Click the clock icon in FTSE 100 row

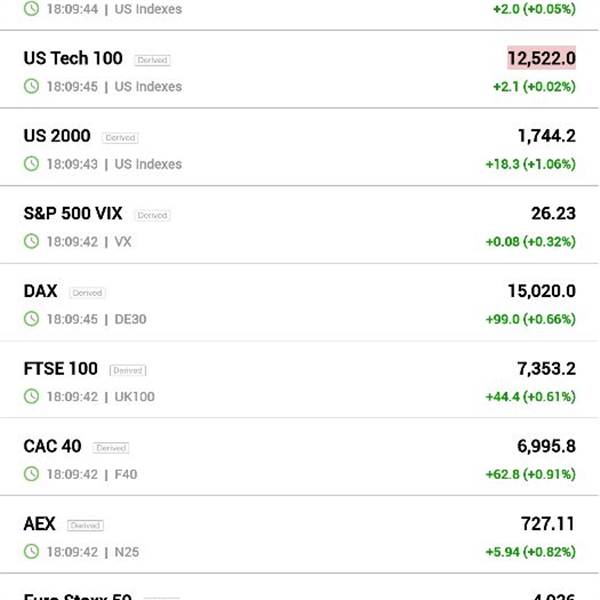tap(31, 396)
